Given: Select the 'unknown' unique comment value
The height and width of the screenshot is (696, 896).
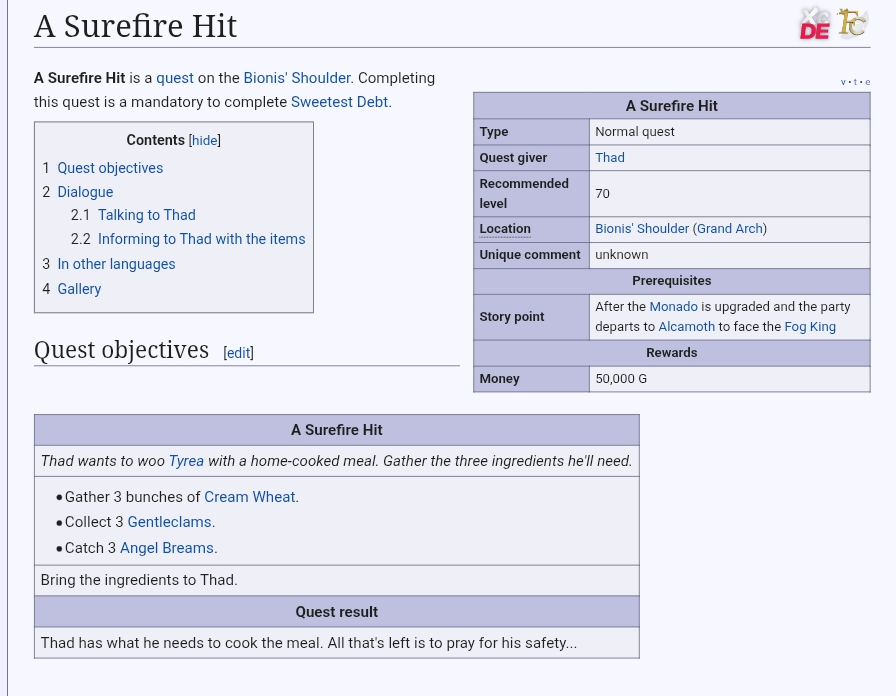Looking at the screenshot, I should (x=622, y=255).
